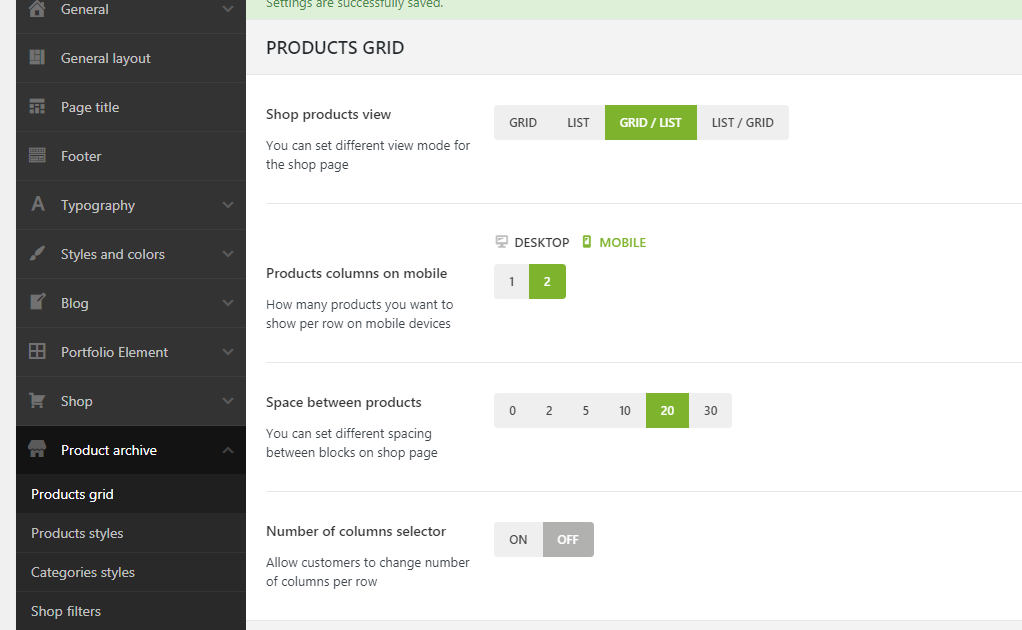The height and width of the screenshot is (630, 1022).
Task: Set columns selector to OFF
Action: [568, 540]
